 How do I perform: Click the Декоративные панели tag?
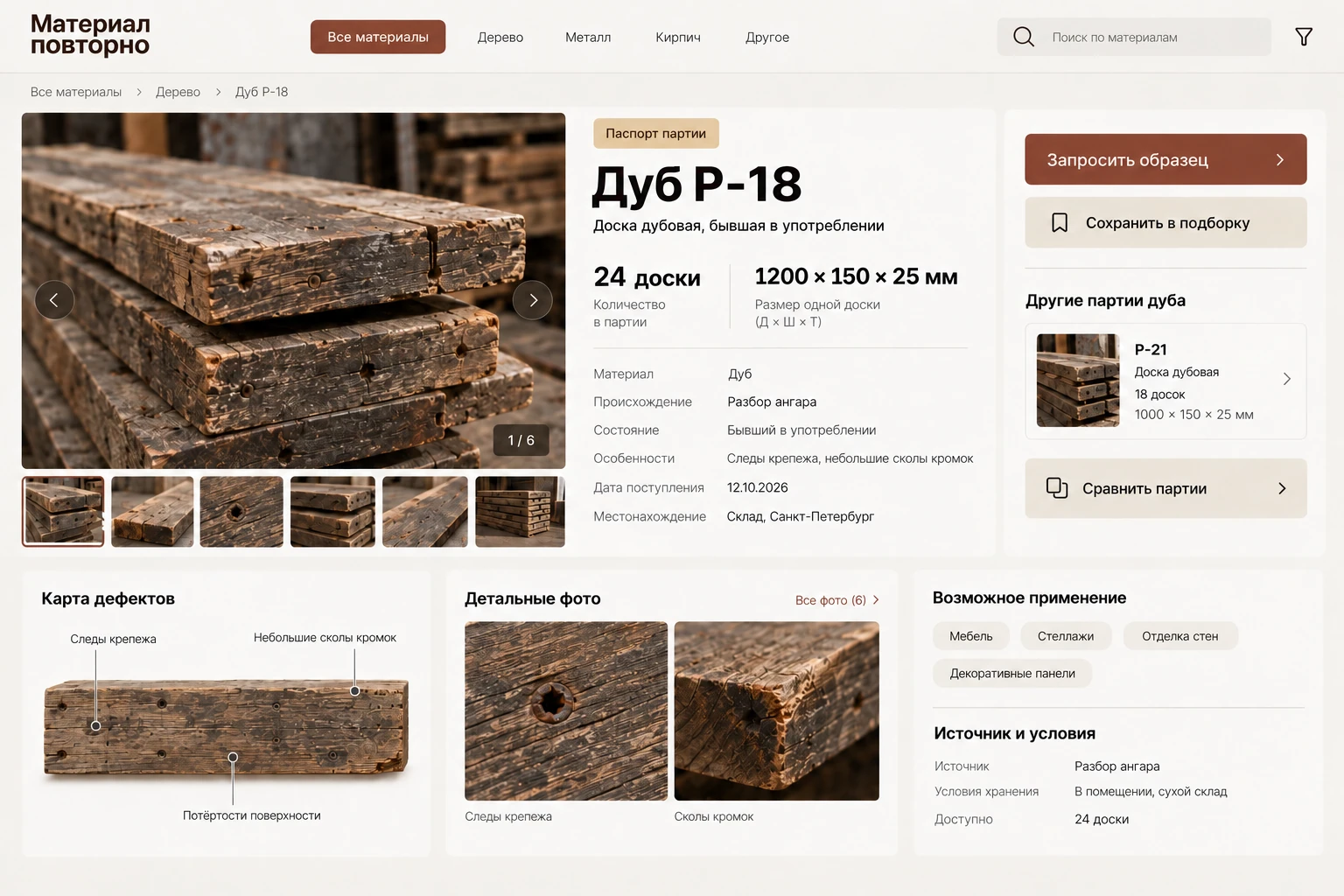pyautogui.click(x=1012, y=673)
